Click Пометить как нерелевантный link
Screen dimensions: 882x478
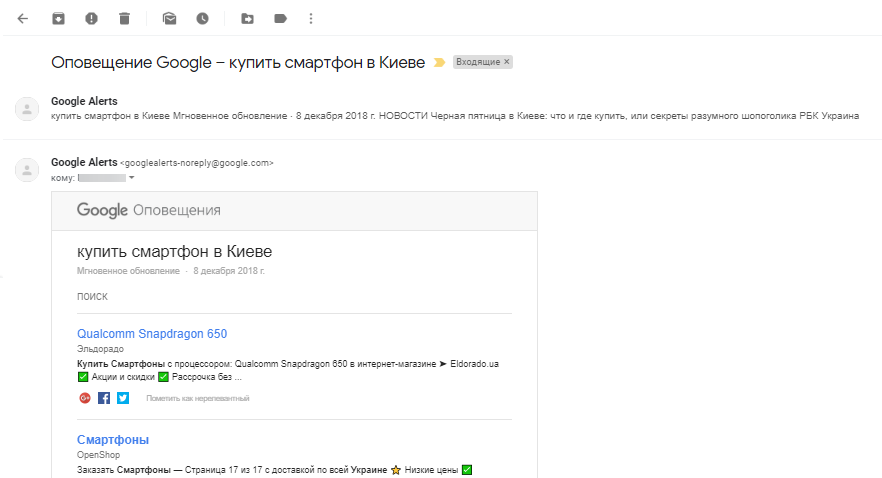pos(197,398)
